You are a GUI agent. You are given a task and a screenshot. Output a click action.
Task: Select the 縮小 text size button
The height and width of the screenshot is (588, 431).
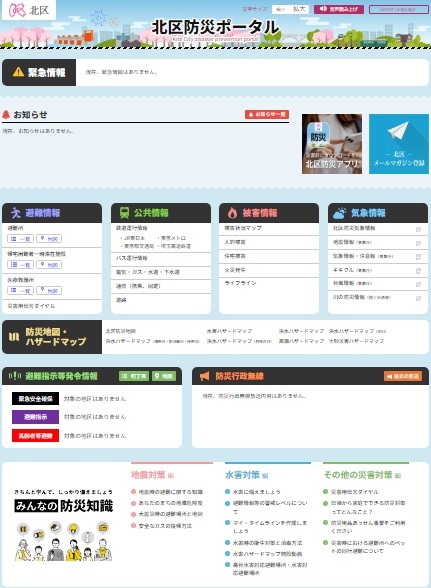(281, 9)
